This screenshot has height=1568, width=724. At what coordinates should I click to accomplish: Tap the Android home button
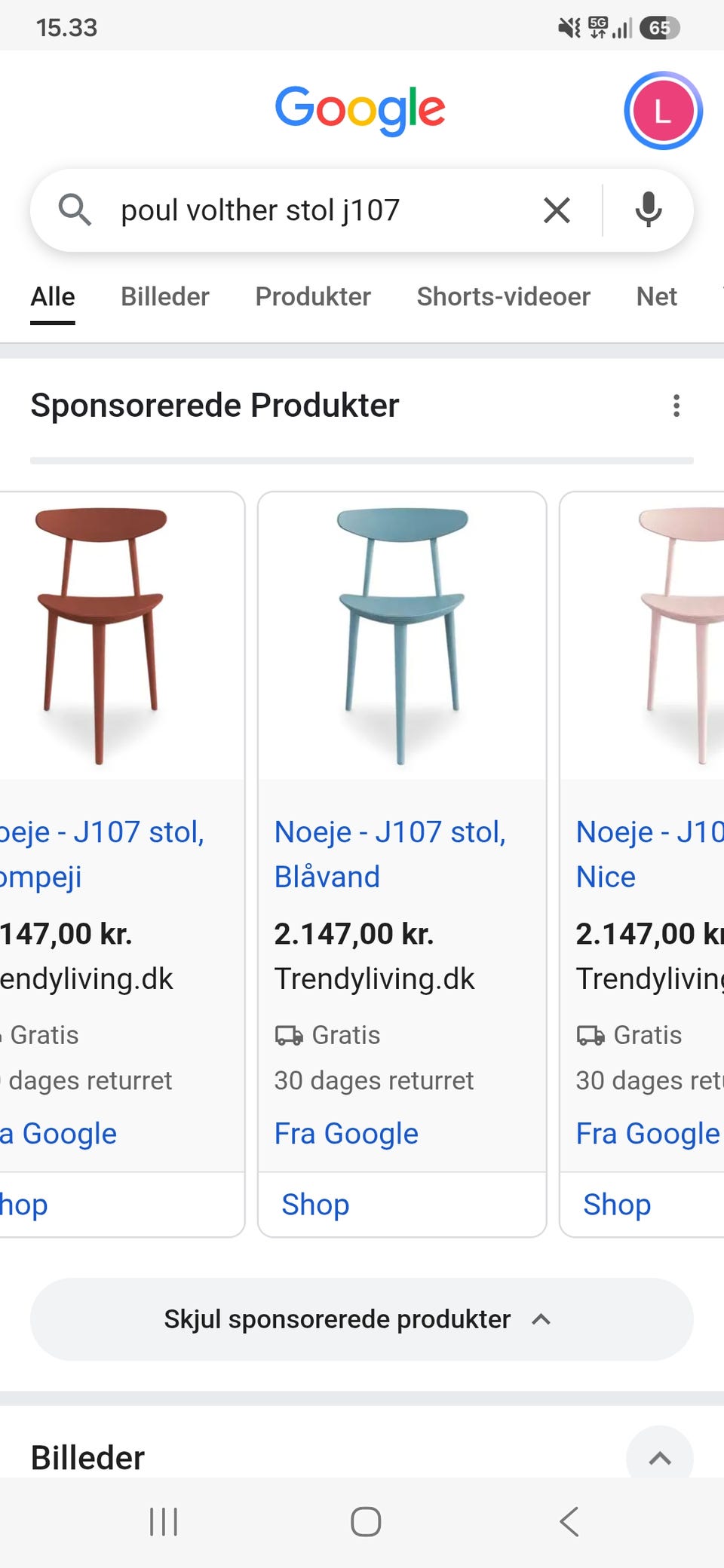pyautogui.click(x=366, y=1521)
